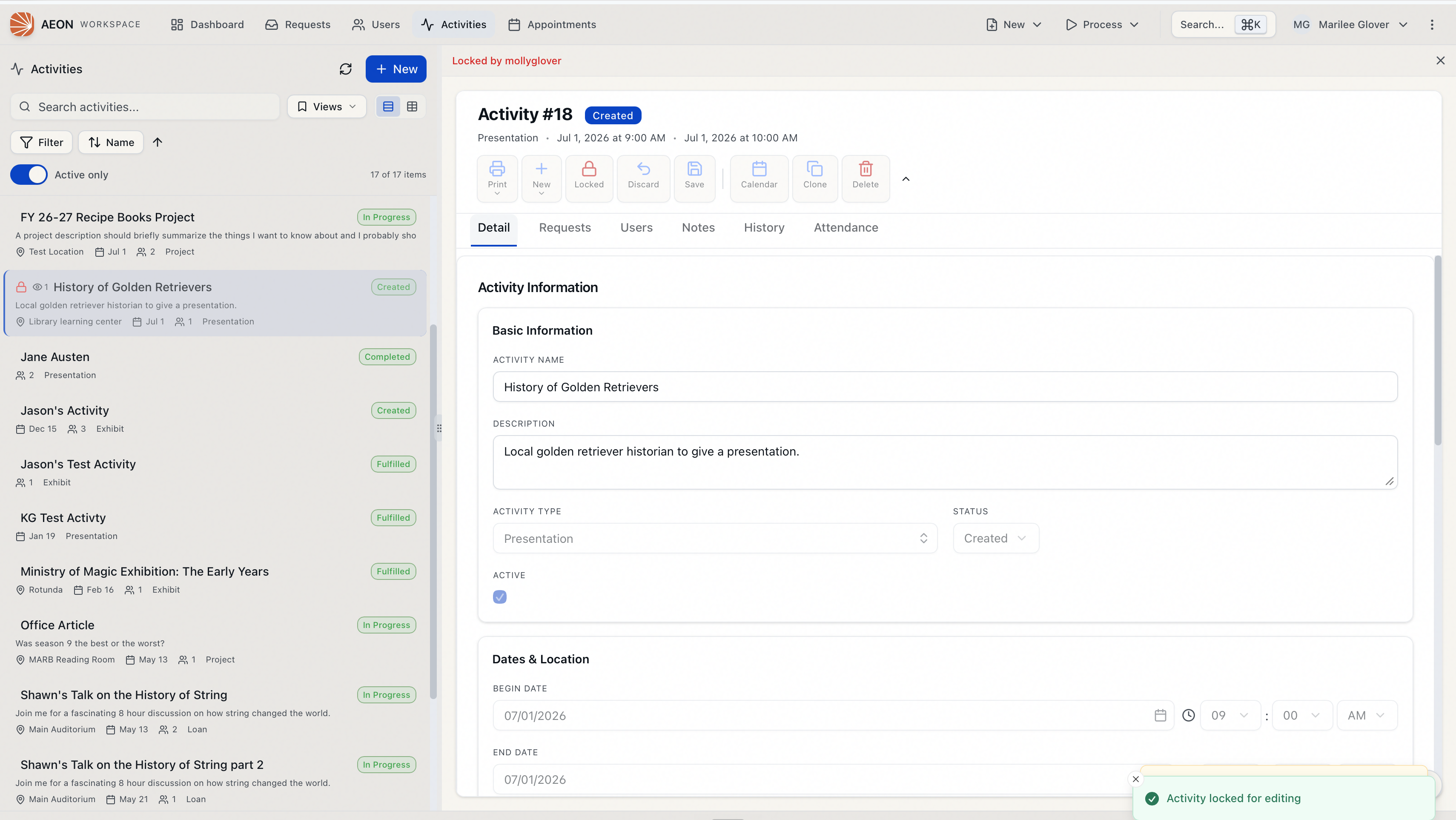Click the detail panel vertical scrollbar

point(1438,350)
